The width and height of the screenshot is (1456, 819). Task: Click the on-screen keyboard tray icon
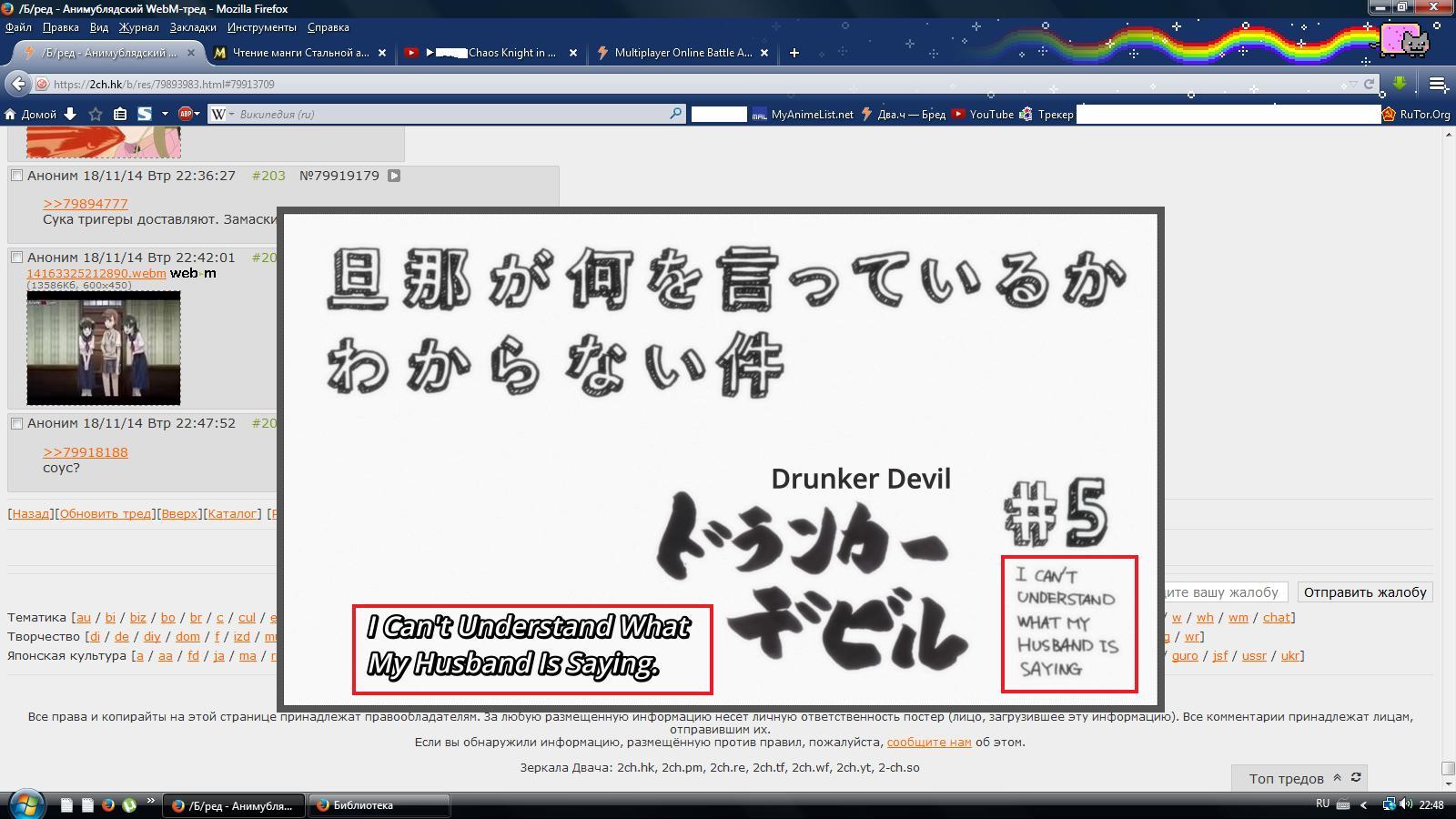pyautogui.click(x=1343, y=804)
